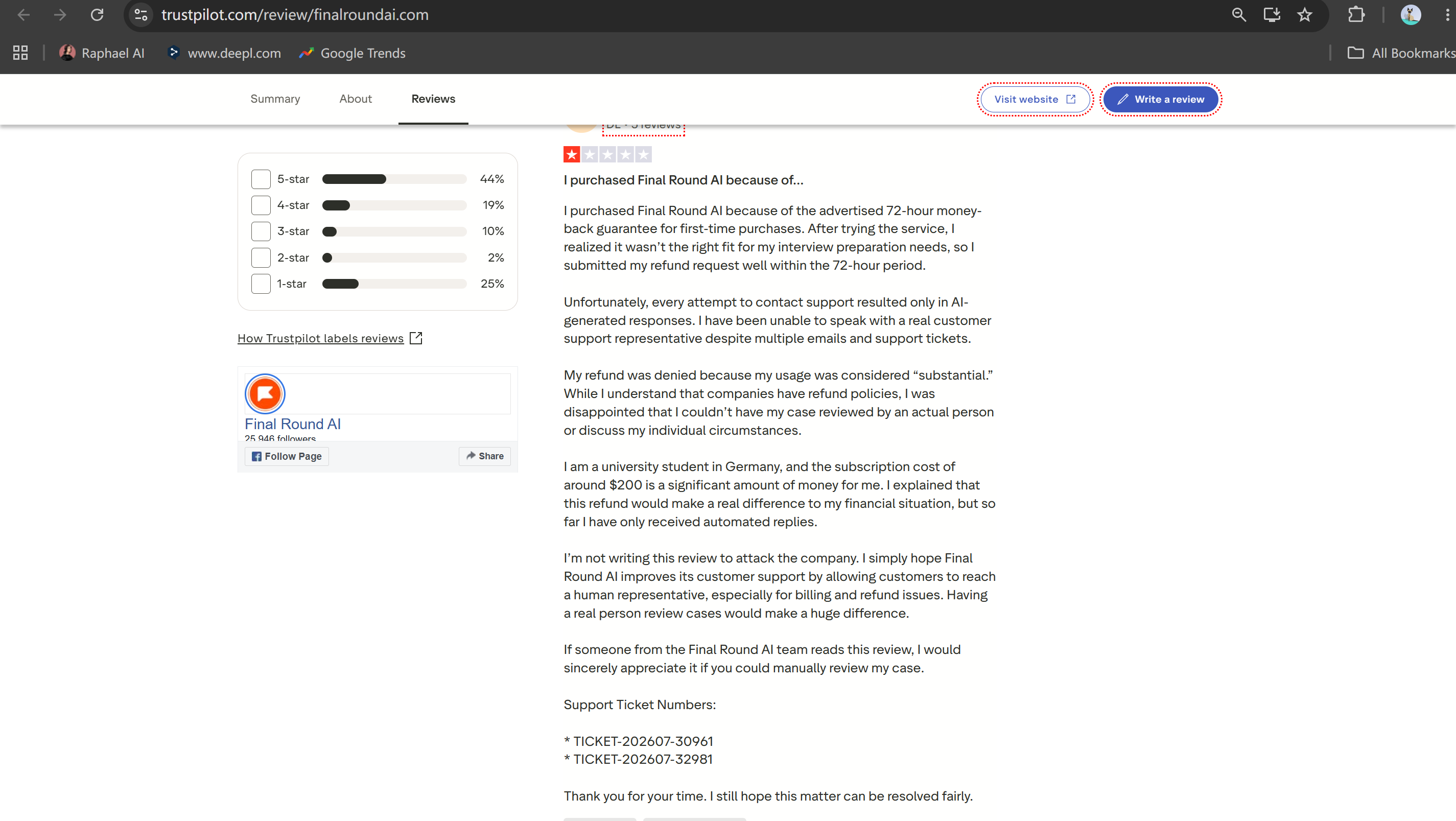
Task: Check the 4-star filter checkbox
Action: coord(261,205)
